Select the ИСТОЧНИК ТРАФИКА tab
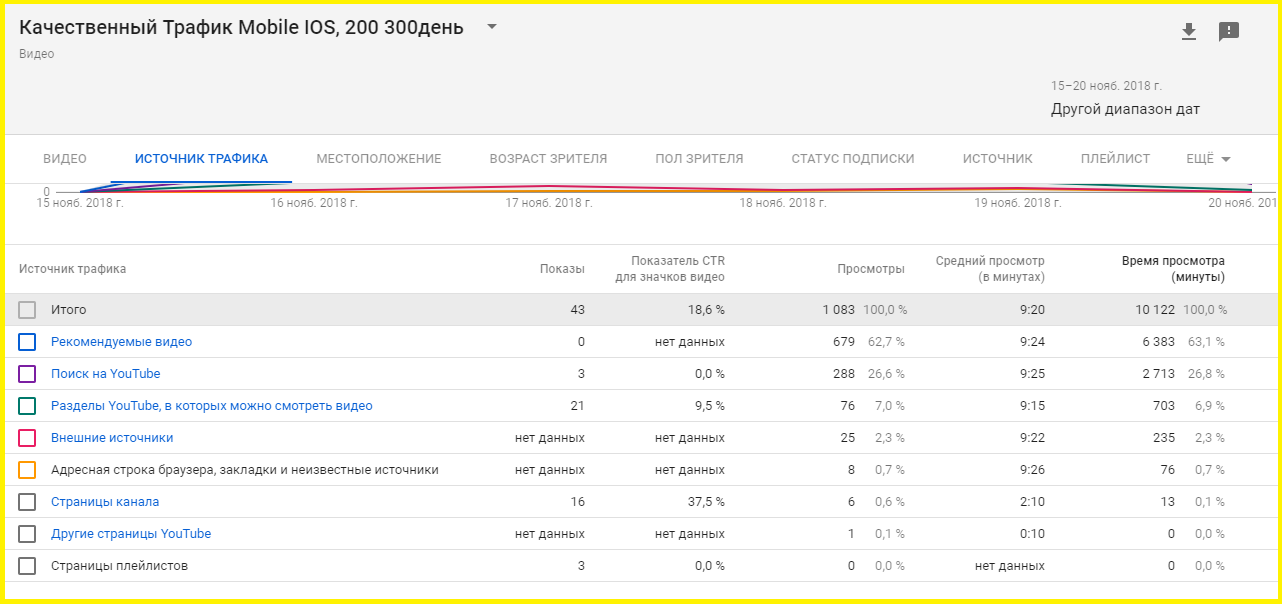Screen dimensions: 1282x604 [201, 159]
